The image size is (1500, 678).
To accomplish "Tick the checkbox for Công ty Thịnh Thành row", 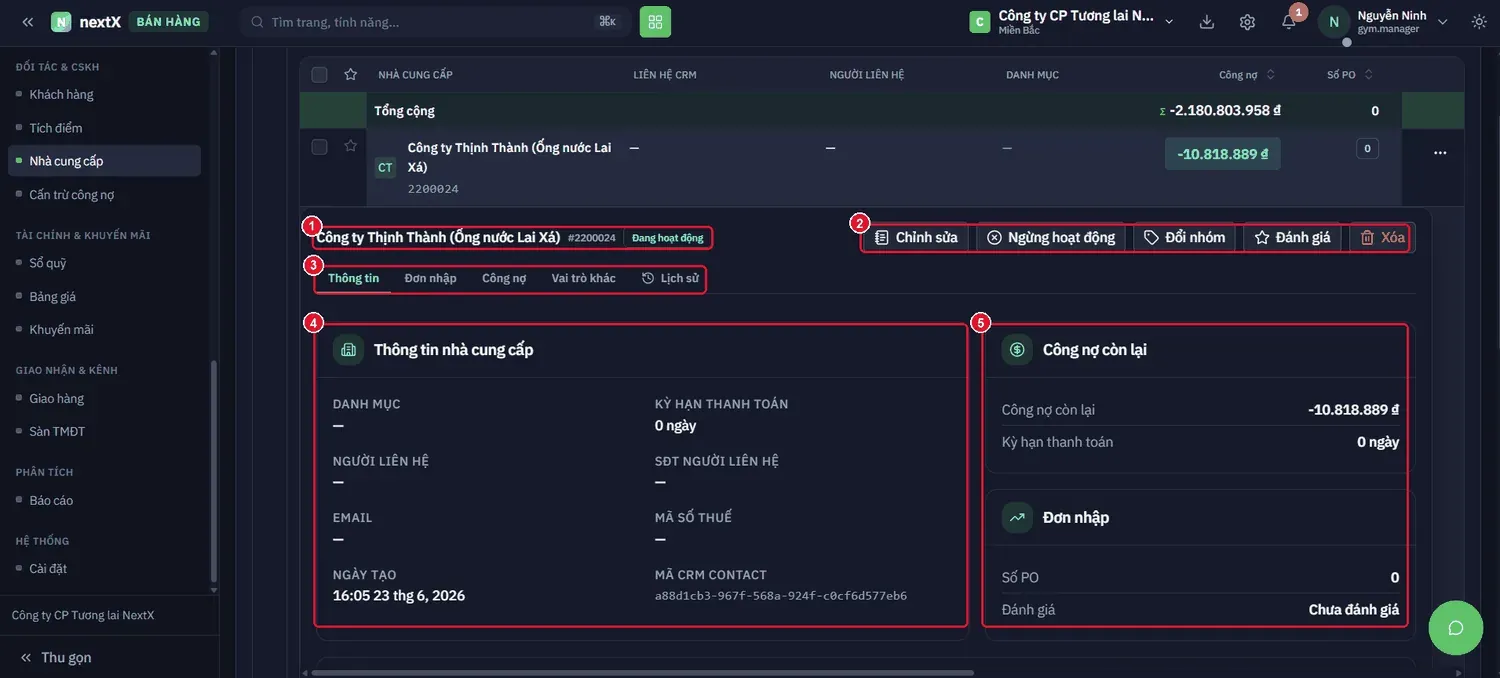I will [319, 147].
